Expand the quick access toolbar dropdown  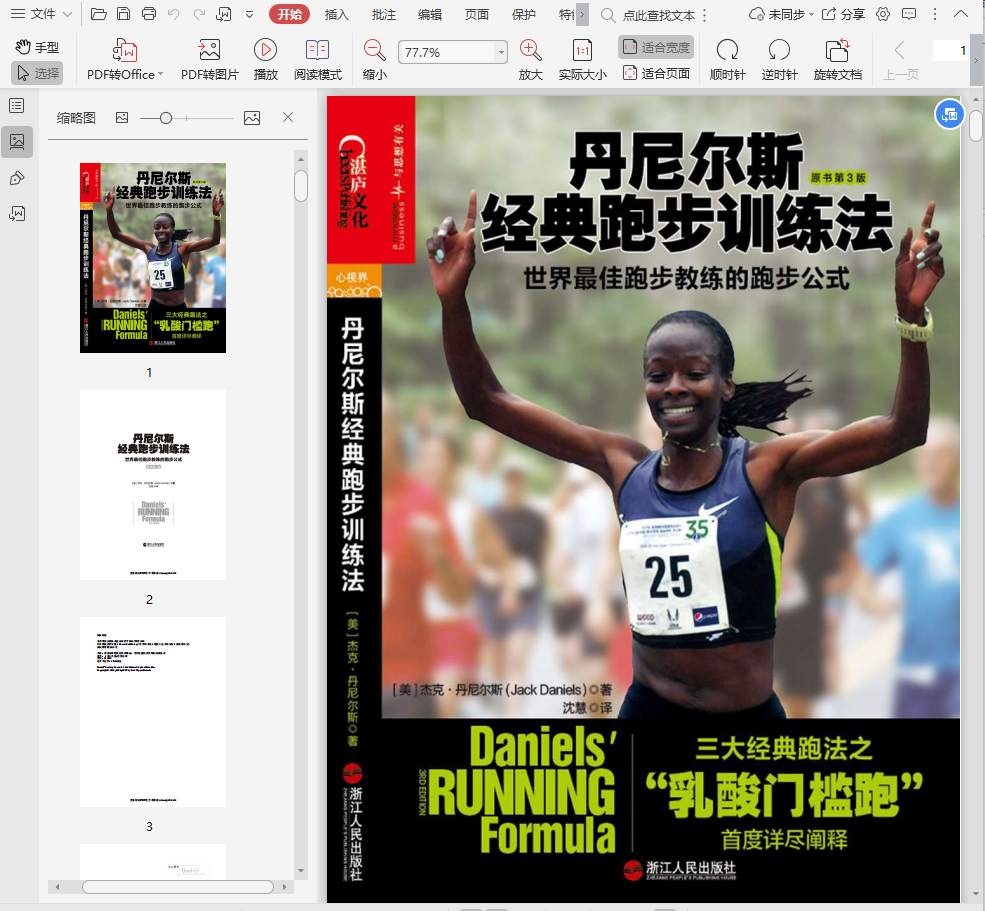pyautogui.click(x=249, y=14)
